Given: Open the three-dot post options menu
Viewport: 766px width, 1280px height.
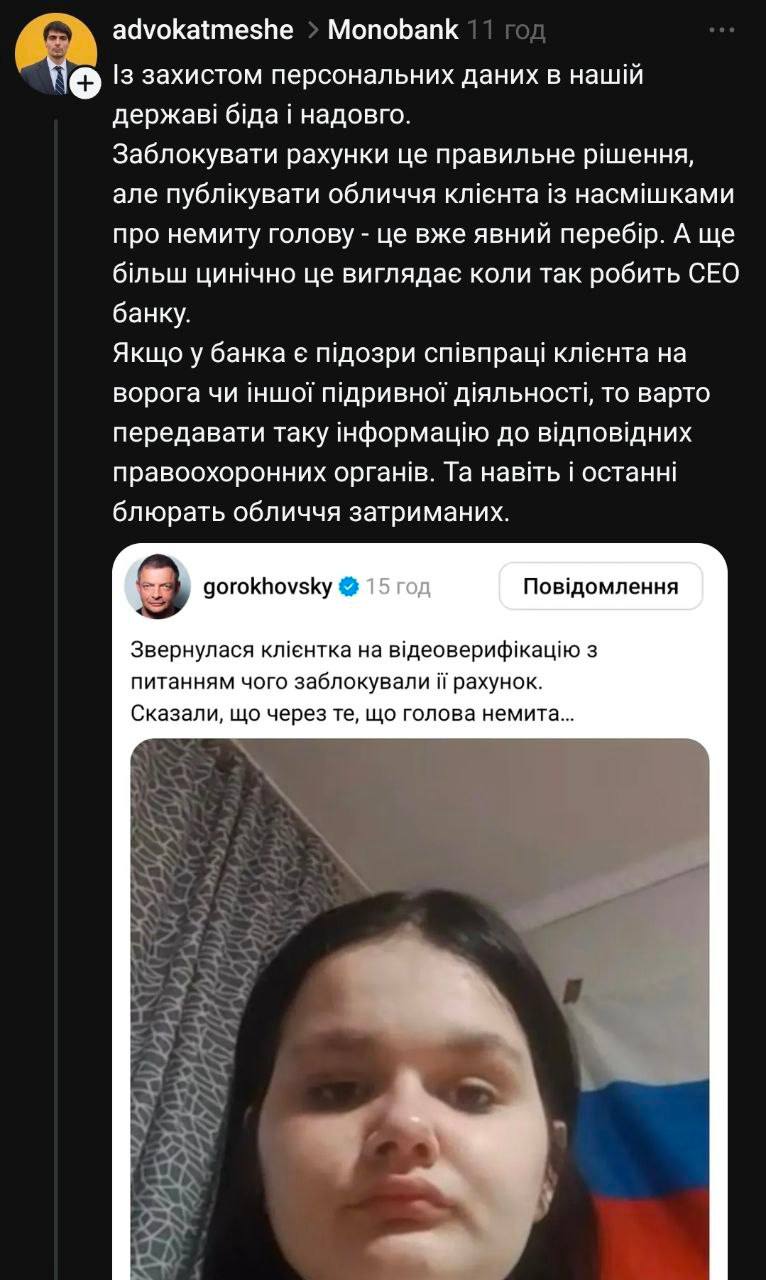Looking at the screenshot, I should (722, 30).
